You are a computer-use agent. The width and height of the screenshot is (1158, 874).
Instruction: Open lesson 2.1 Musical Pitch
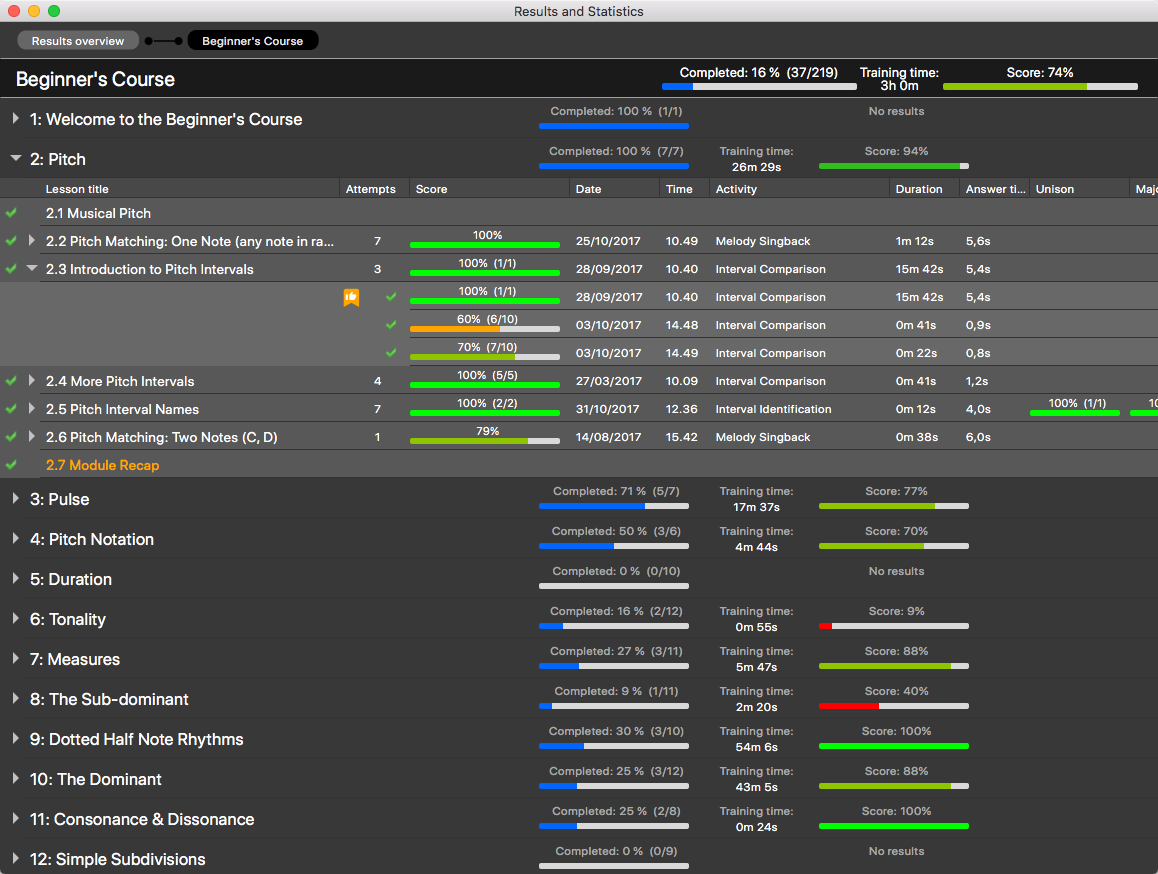[98, 214]
